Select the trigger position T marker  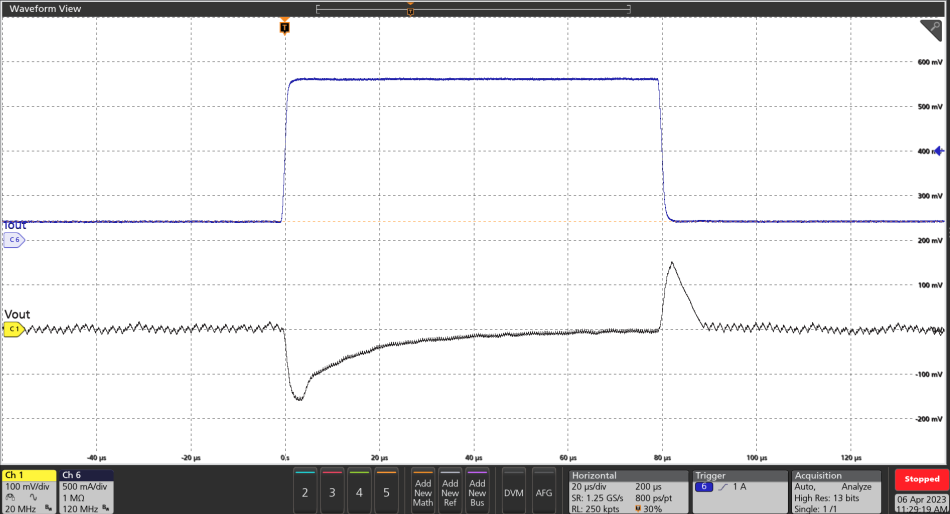click(x=284, y=28)
